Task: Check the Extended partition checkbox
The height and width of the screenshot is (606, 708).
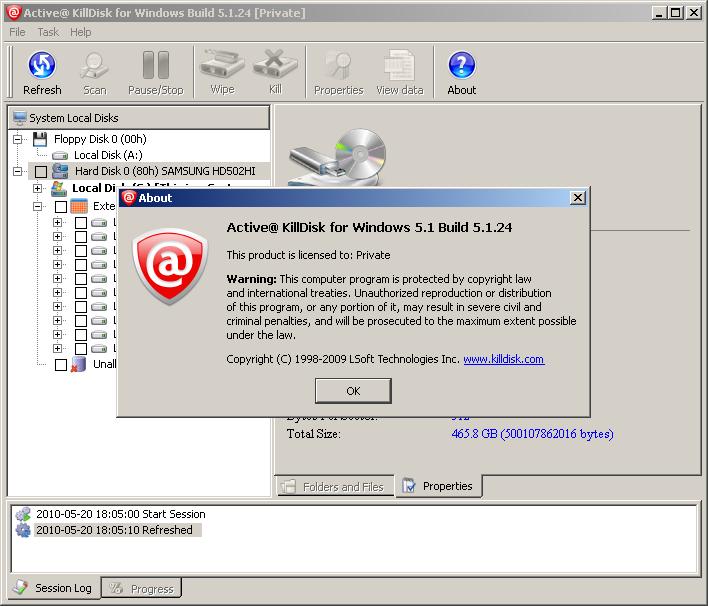Action: click(61, 207)
